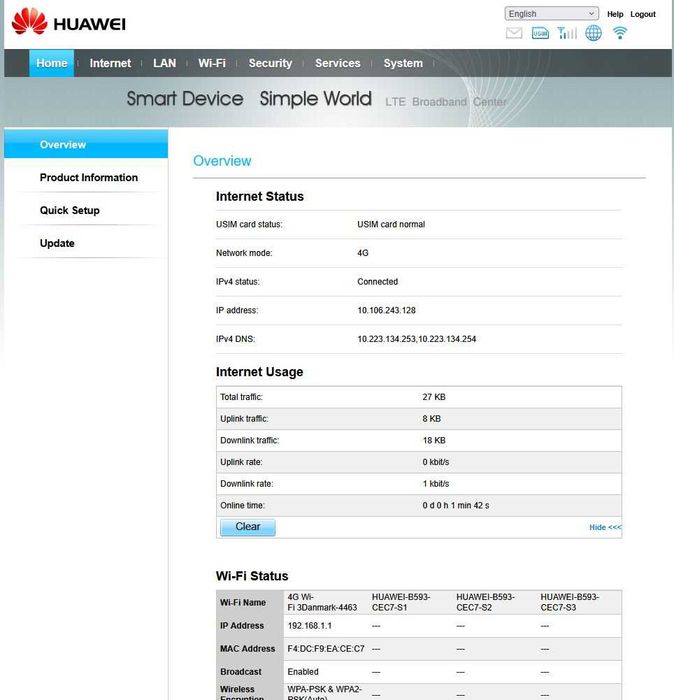Click the IP address 10.106.243.128
The image size is (674, 700).
pos(387,310)
